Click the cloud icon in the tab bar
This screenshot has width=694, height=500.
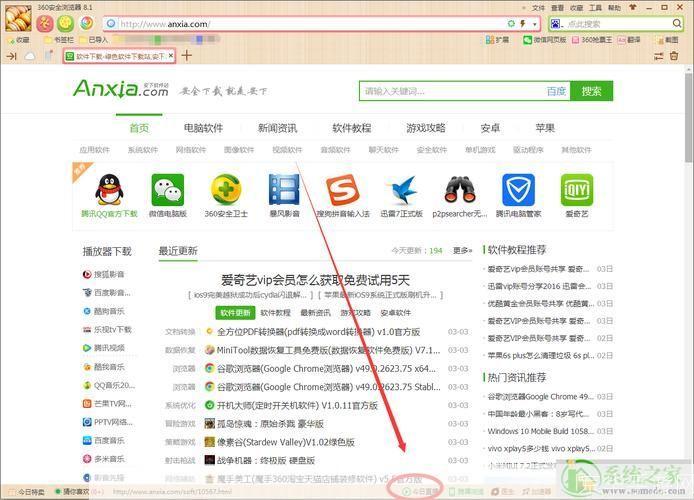click(30, 56)
